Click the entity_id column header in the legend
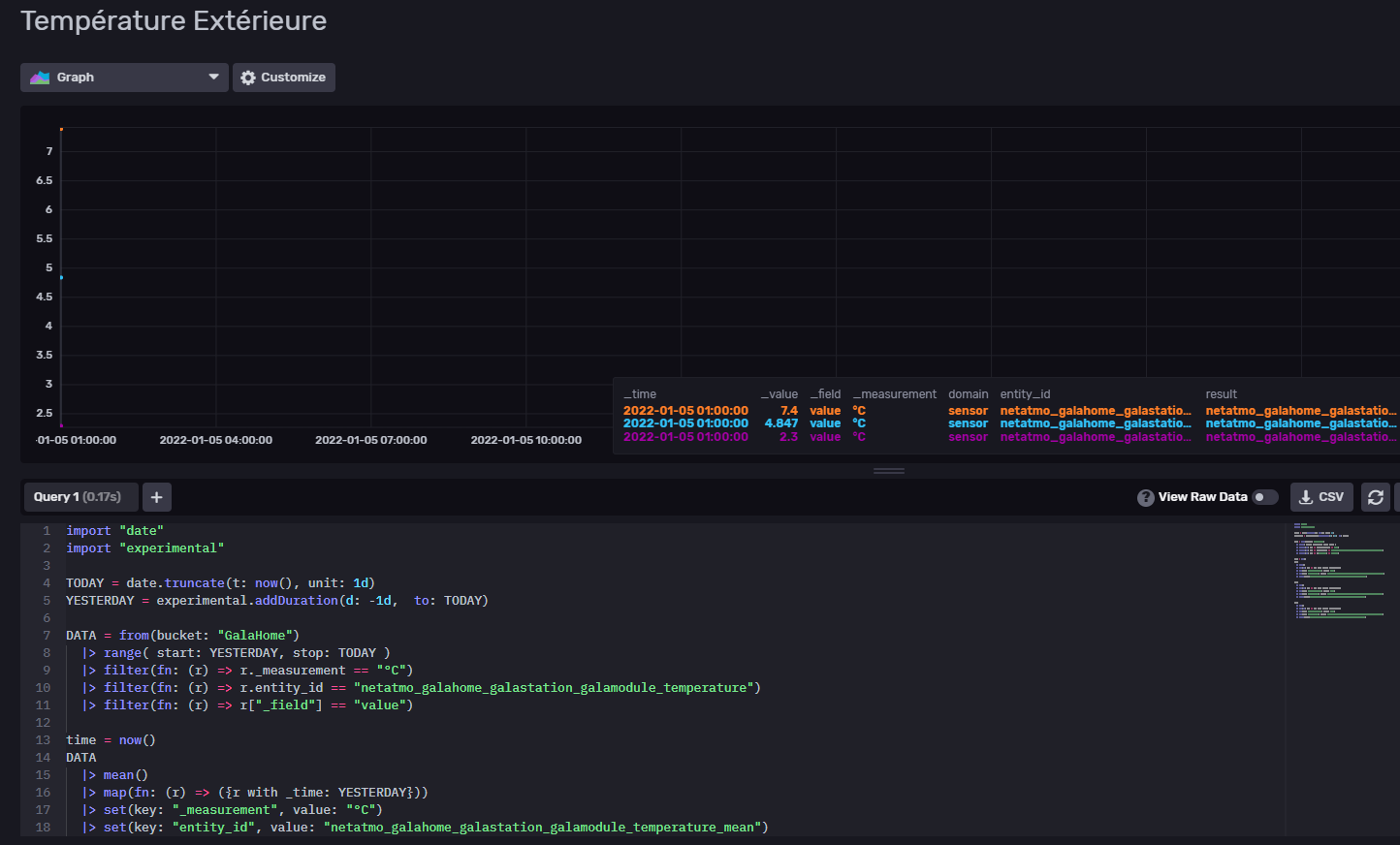 tap(1026, 394)
